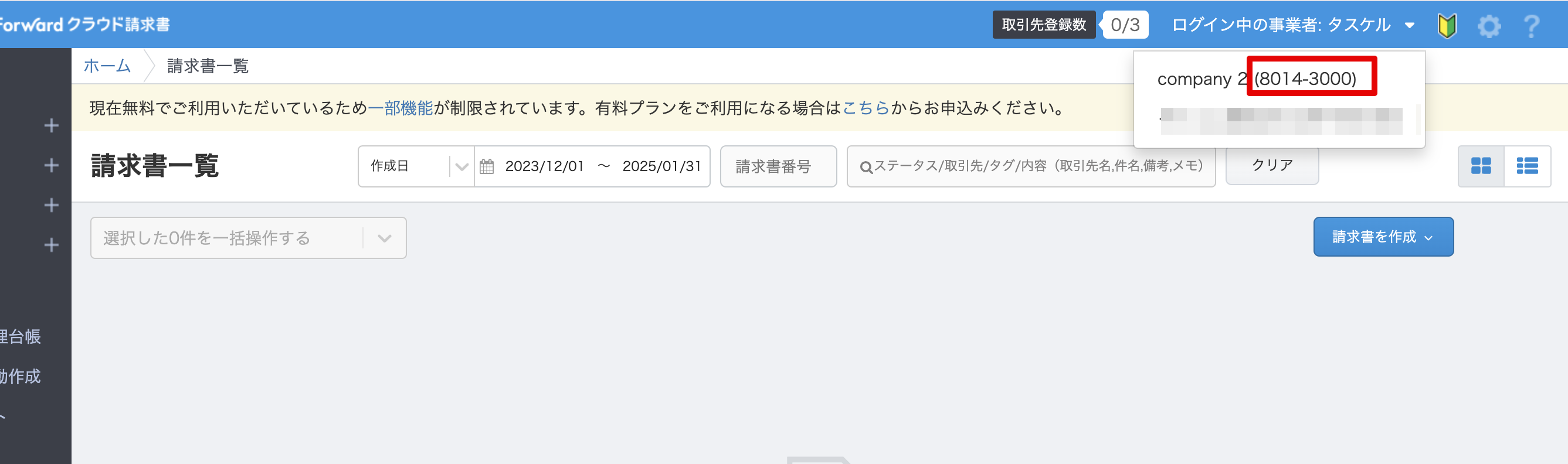Open the 作成日 date type dropdown

416,166
